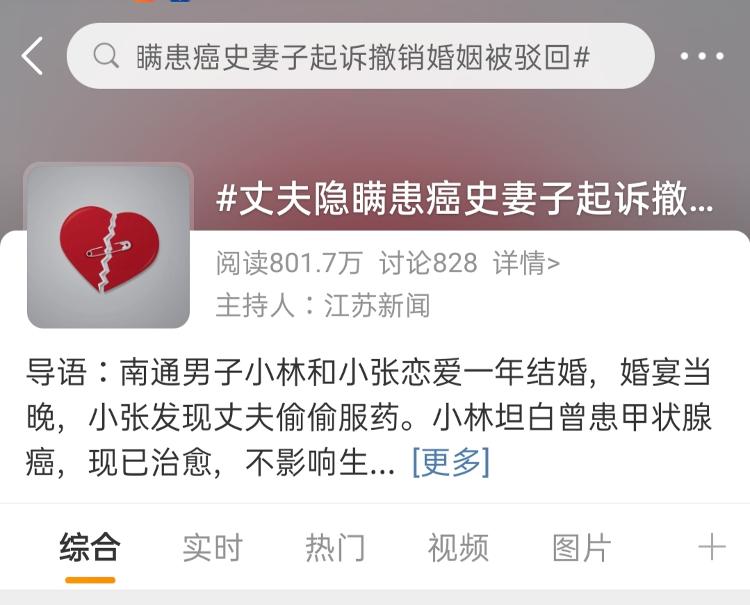Open the broken heart topic thumbnail
750x605 pixels.
pos(109,246)
